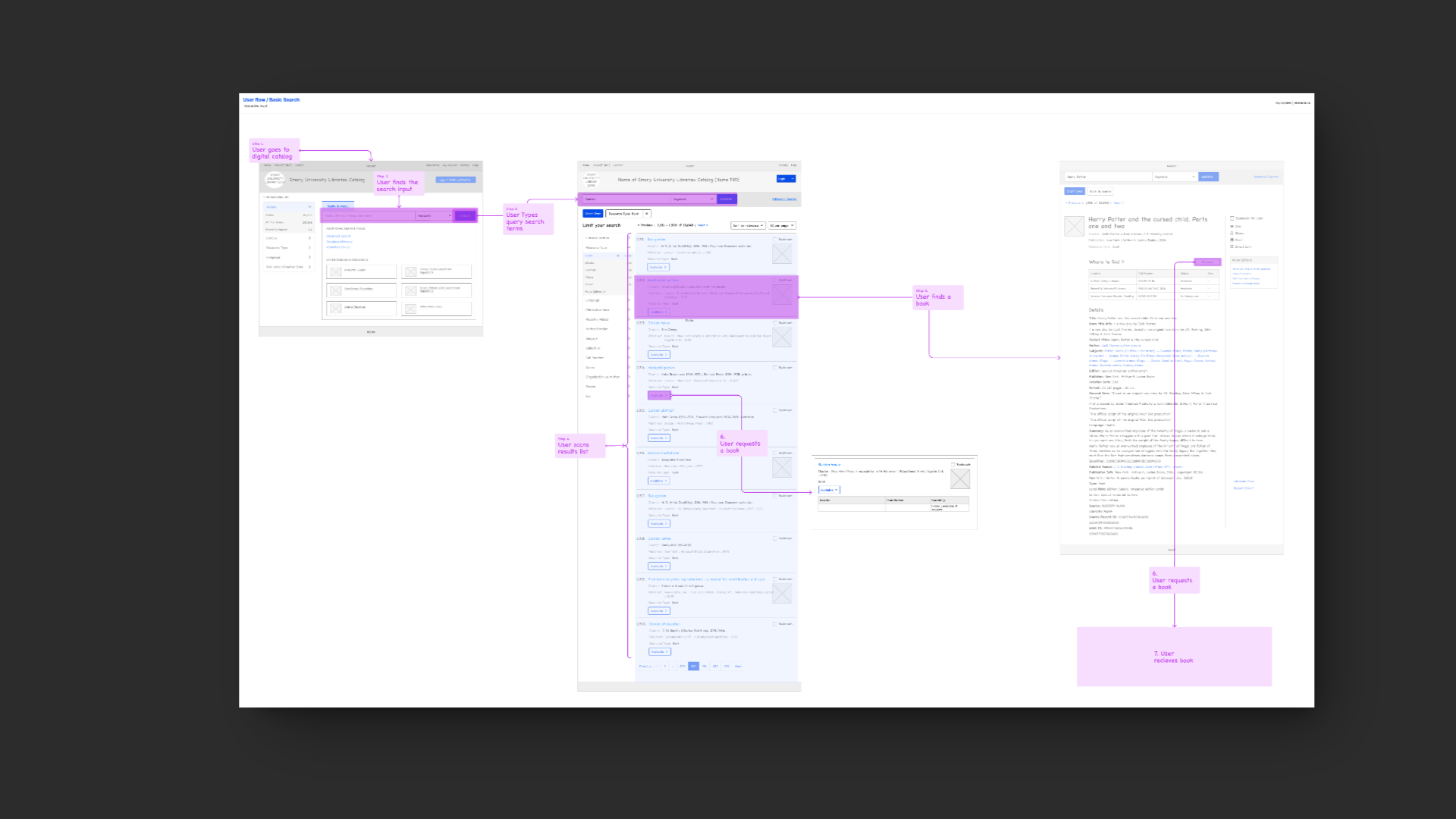Click the Harry Potter search input field
Viewport: 1456px width, 819px height.
1107,177
